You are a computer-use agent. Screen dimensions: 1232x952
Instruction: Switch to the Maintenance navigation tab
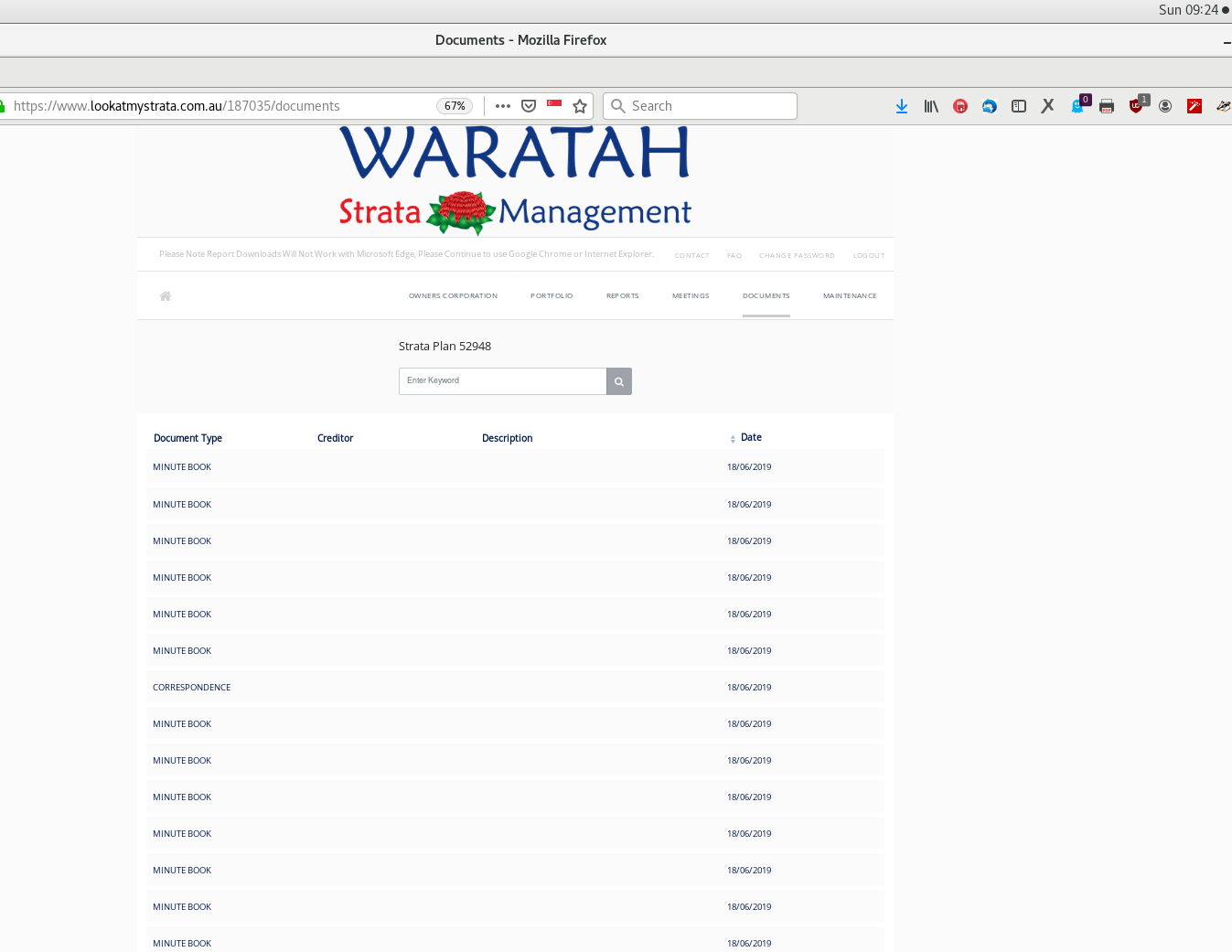tap(849, 296)
